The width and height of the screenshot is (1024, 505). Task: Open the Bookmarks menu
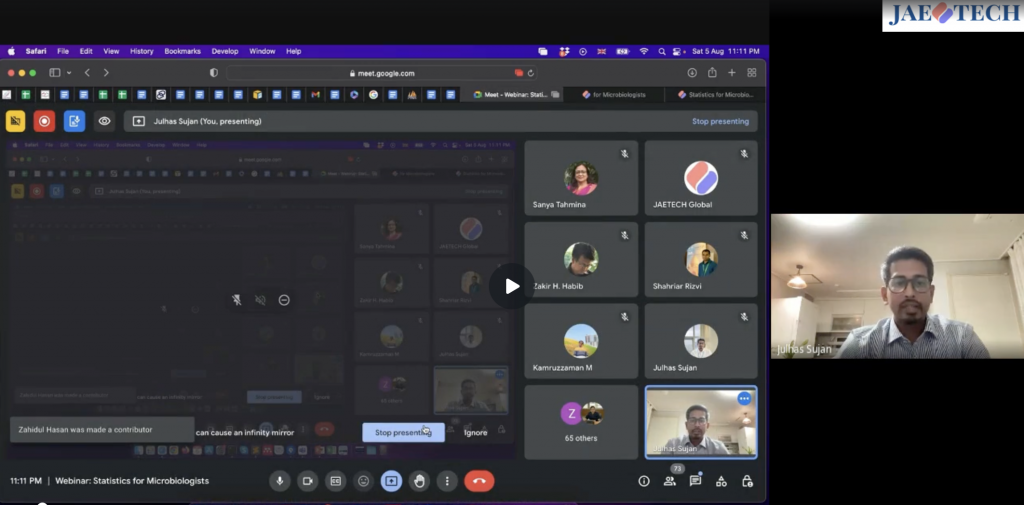183,51
